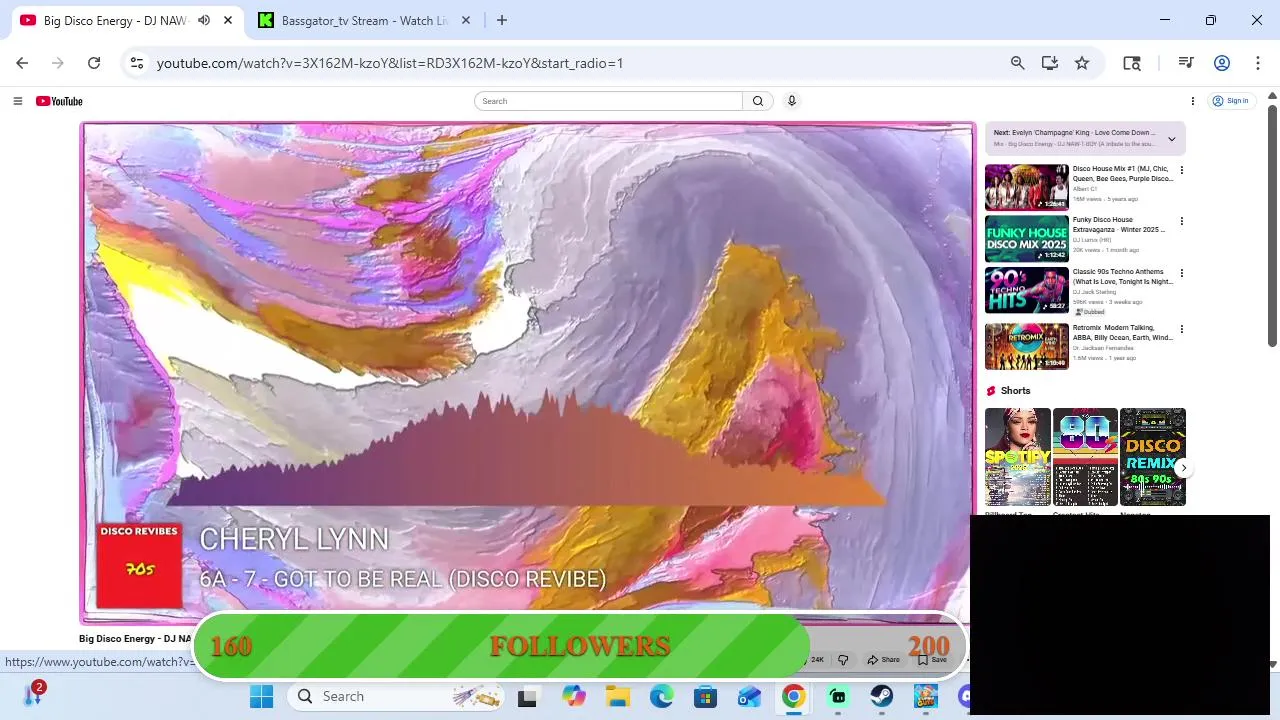Go back in Chrome
The image size is (1280, 720).
pyautogui.click(x=22, y=63)
